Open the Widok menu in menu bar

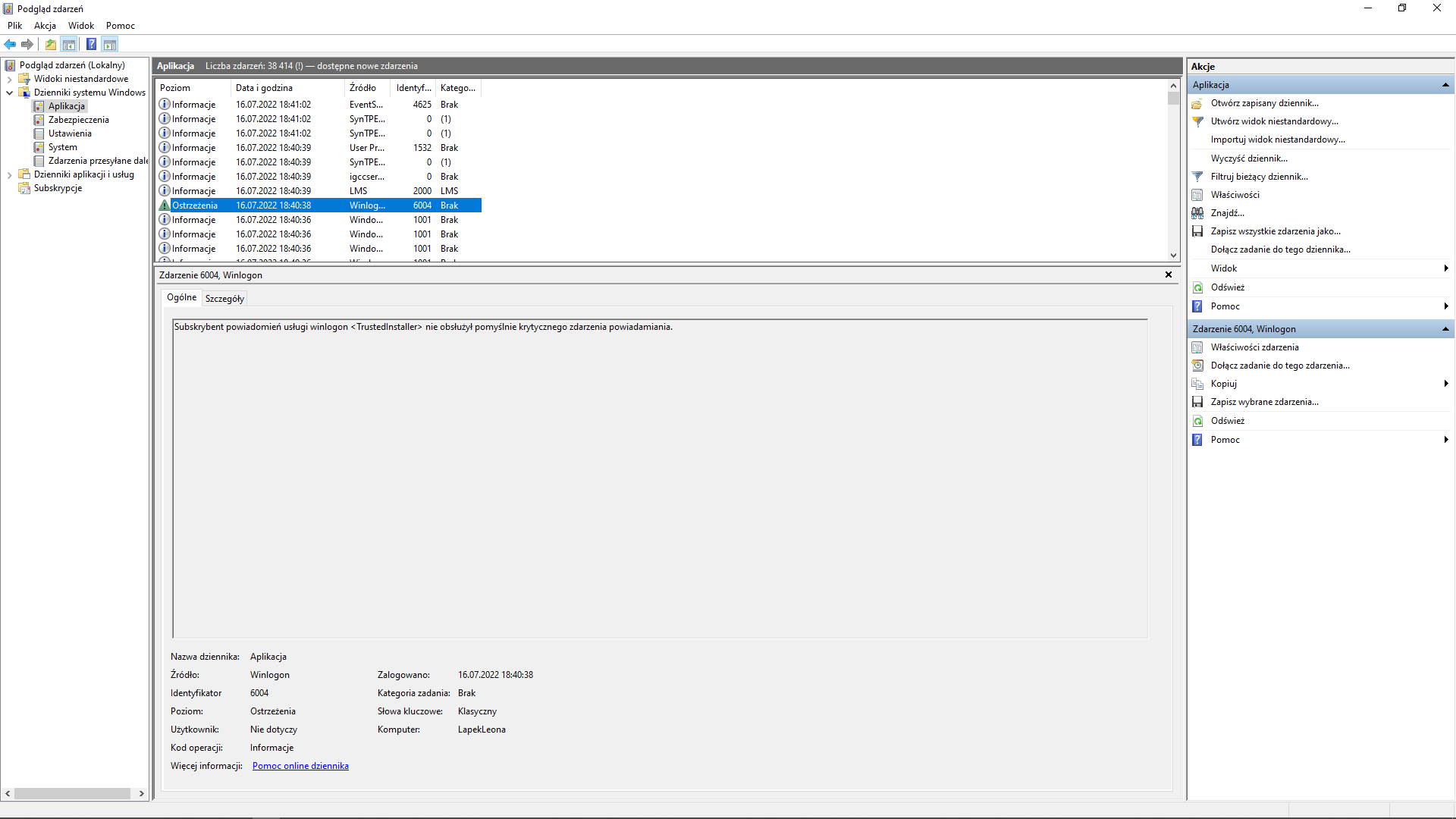click(81, 26)
